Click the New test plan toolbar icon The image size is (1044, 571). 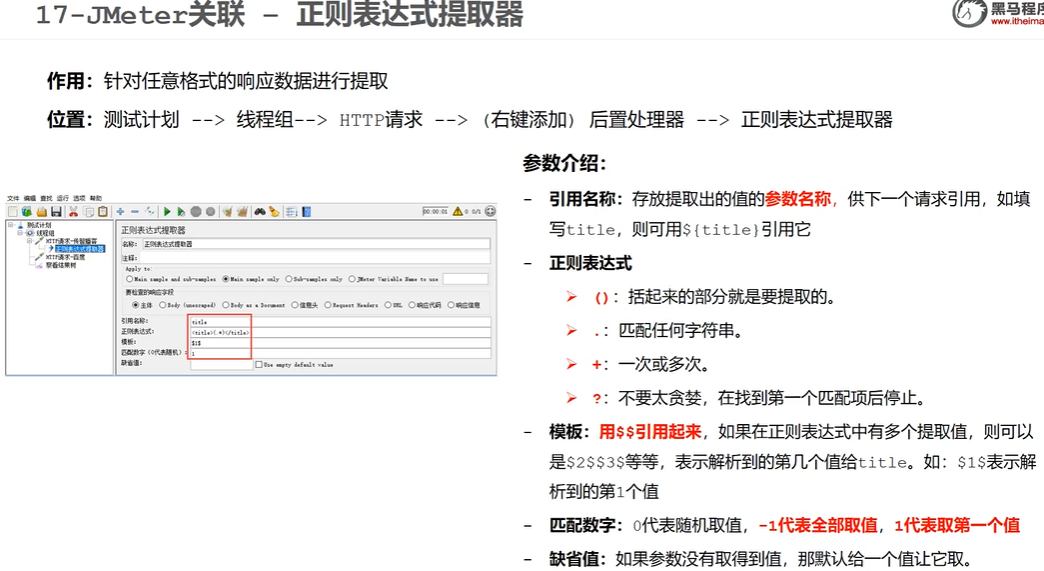coord(13,212)
